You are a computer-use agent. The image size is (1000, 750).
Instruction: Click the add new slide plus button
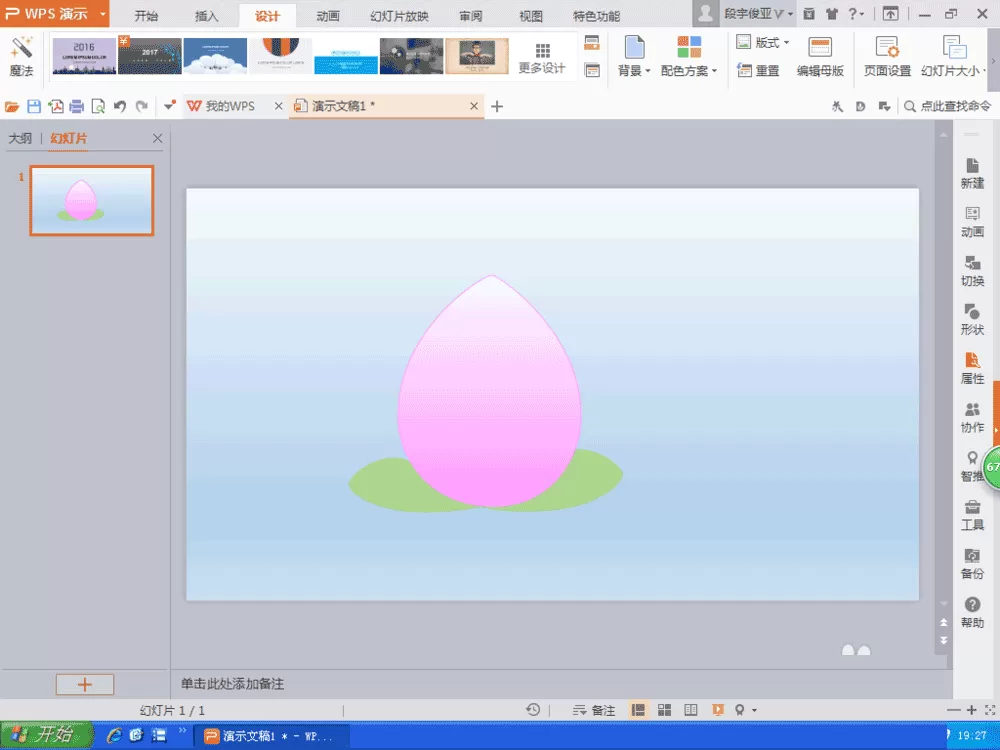[85, 684]
